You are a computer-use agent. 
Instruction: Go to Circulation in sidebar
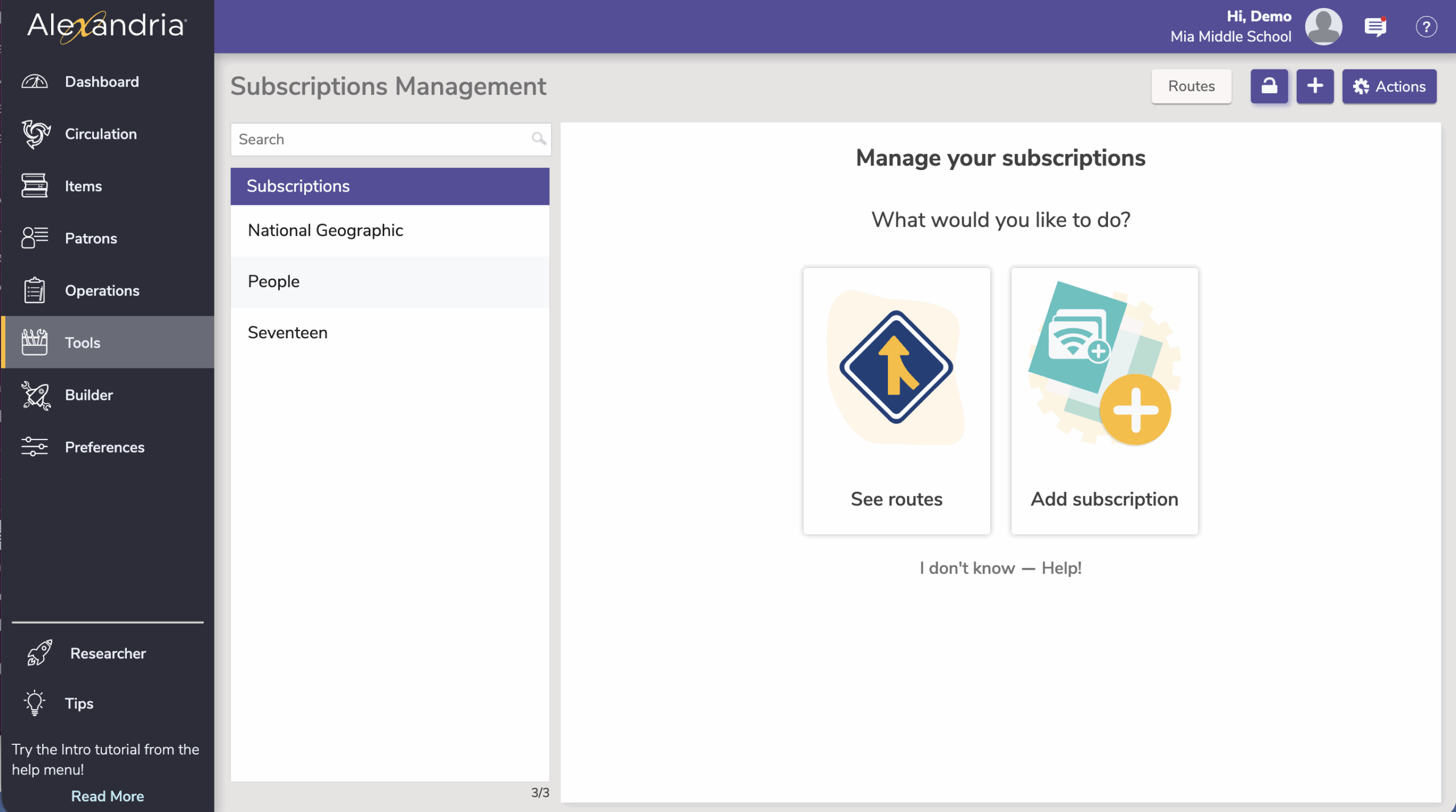click(101, 134)
